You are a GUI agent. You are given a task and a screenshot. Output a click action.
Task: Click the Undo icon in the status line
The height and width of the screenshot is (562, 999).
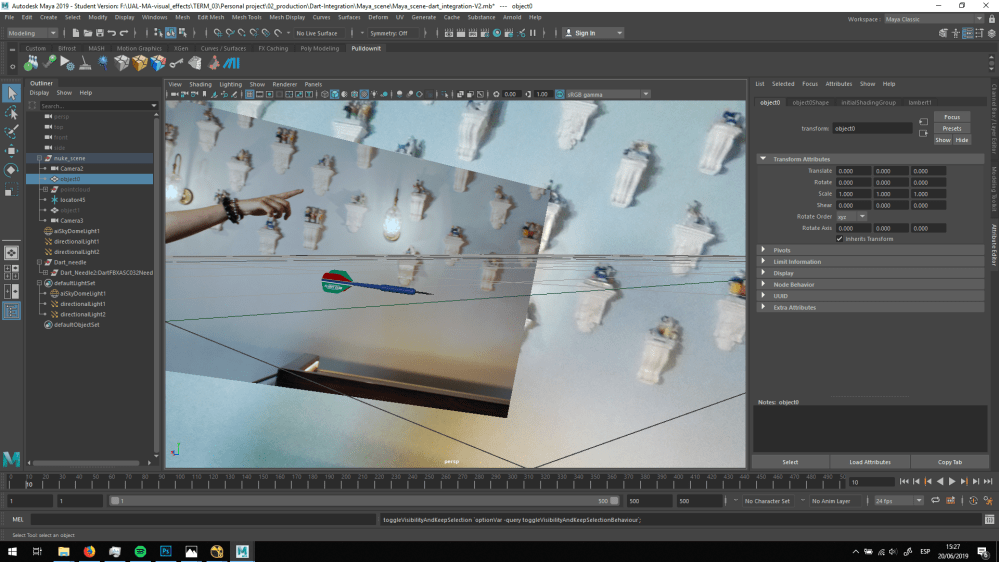click(111, 33)
